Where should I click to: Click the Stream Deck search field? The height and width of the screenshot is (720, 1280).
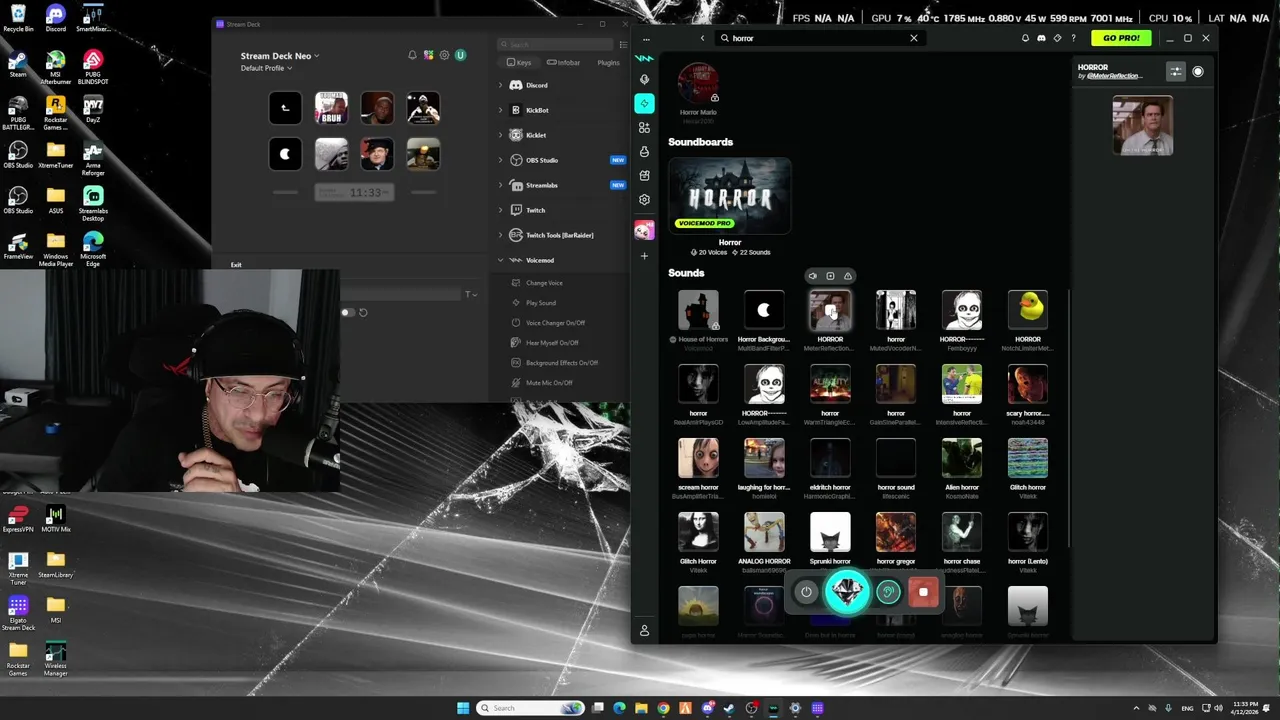point(556,44)
